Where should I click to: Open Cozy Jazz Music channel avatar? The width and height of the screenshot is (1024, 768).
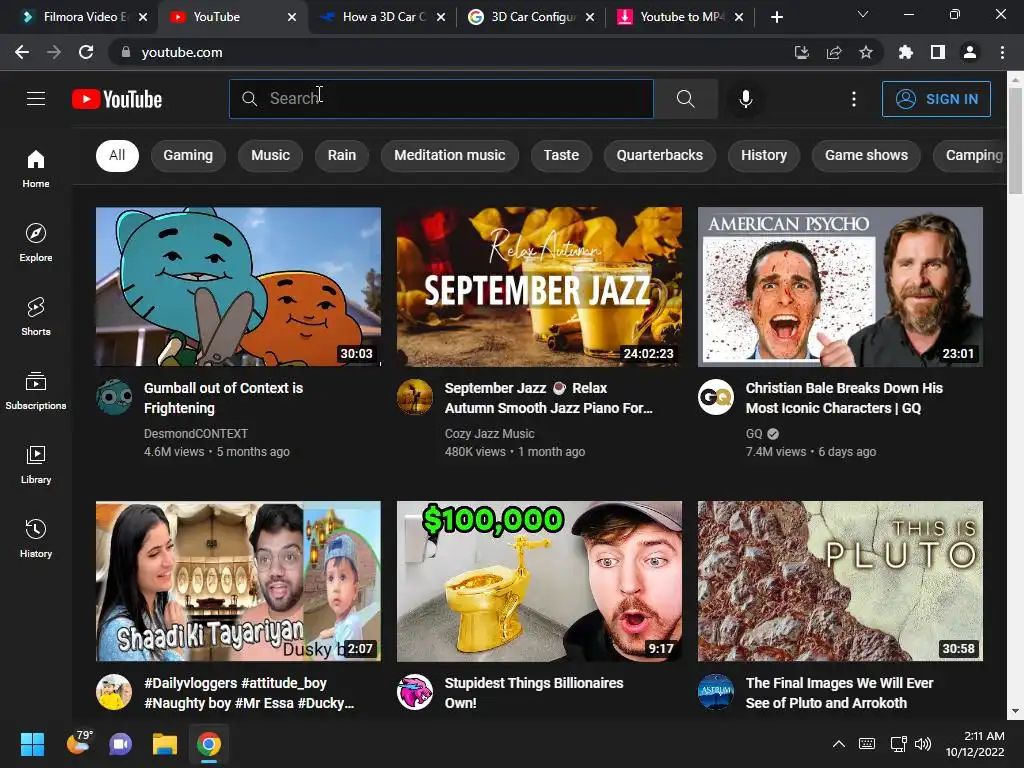coord(415,396)
